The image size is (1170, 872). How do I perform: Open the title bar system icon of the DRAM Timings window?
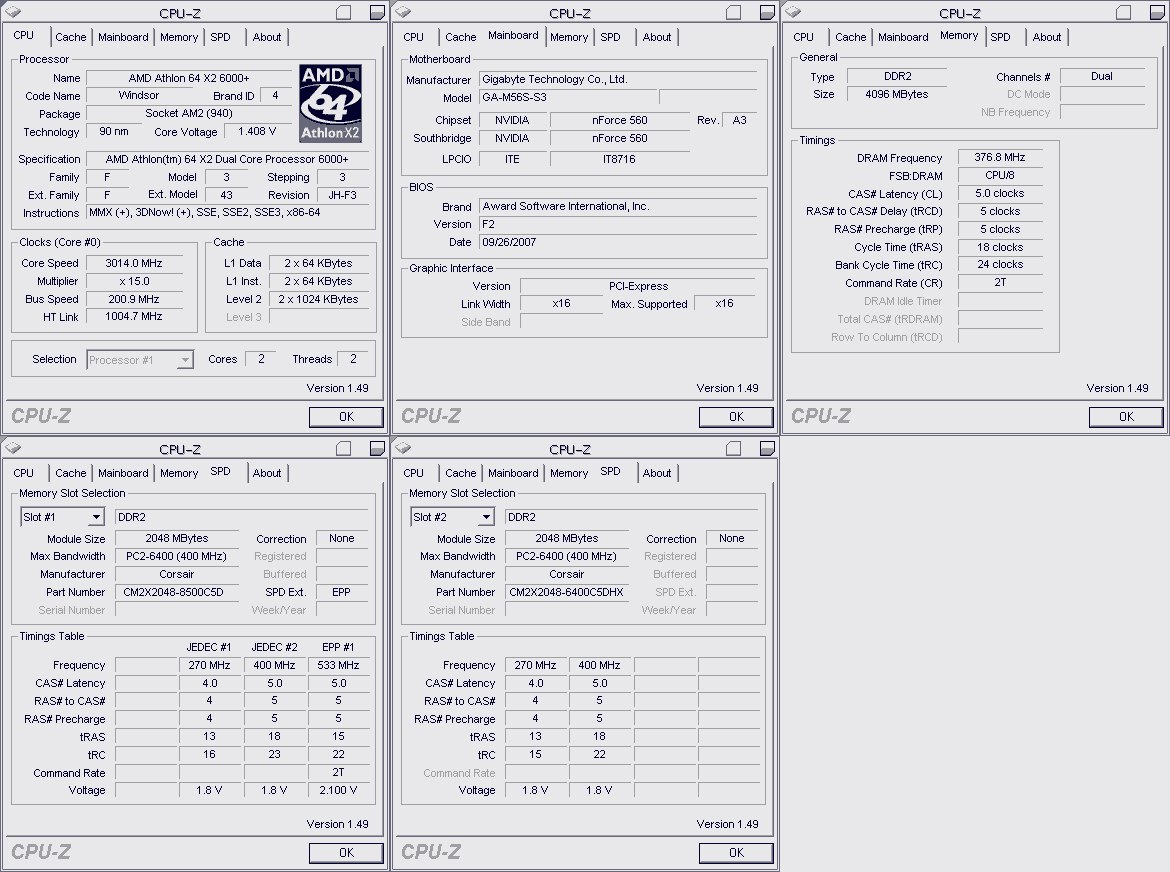[x=793, y=12]
